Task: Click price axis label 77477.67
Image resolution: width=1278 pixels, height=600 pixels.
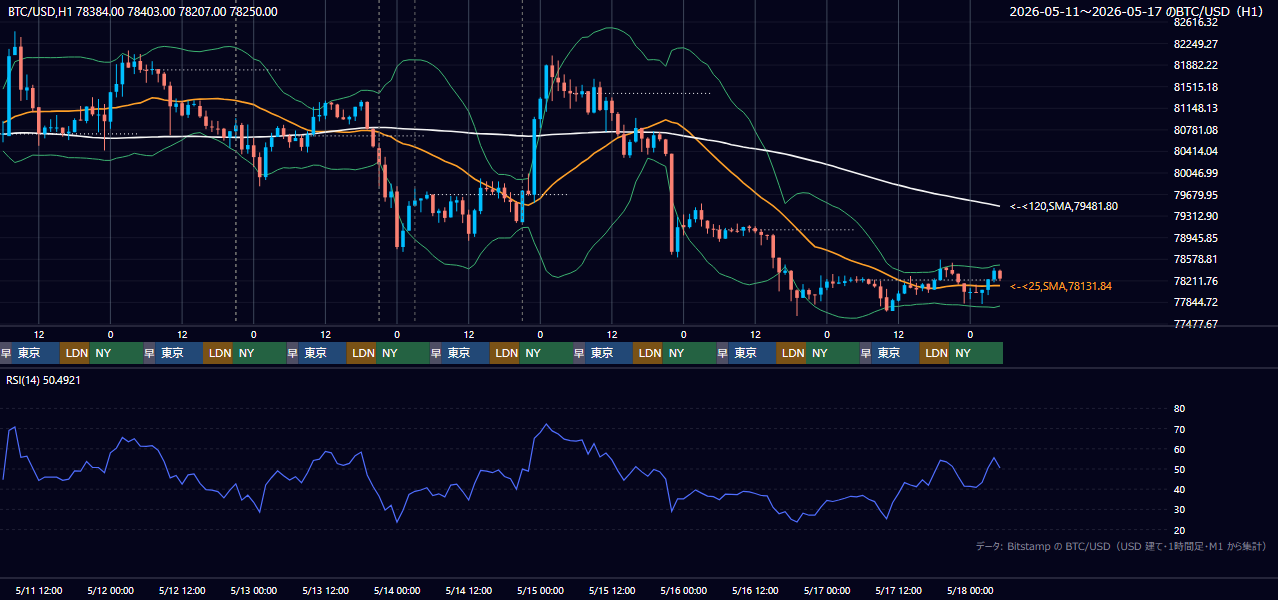Action: click(1196, 324)
